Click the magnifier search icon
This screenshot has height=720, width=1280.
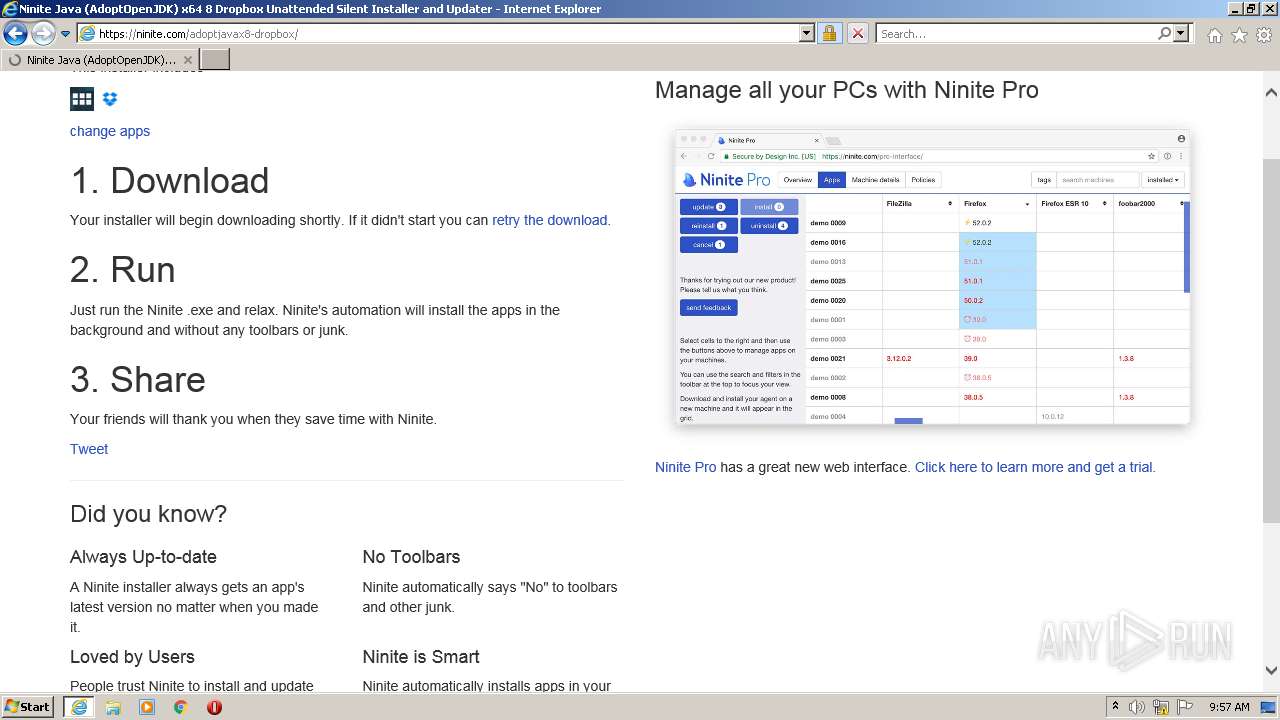pos(1164,33)
